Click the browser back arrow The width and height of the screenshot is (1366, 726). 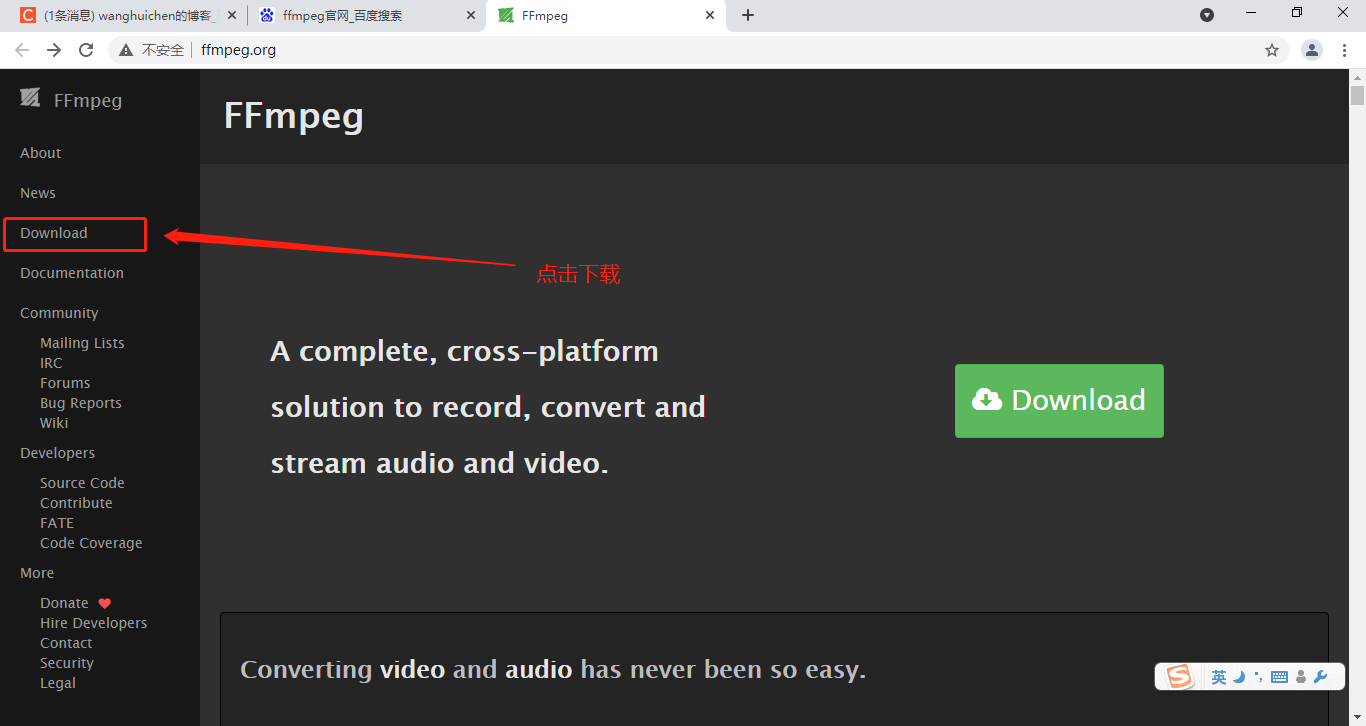coord(22,50)
